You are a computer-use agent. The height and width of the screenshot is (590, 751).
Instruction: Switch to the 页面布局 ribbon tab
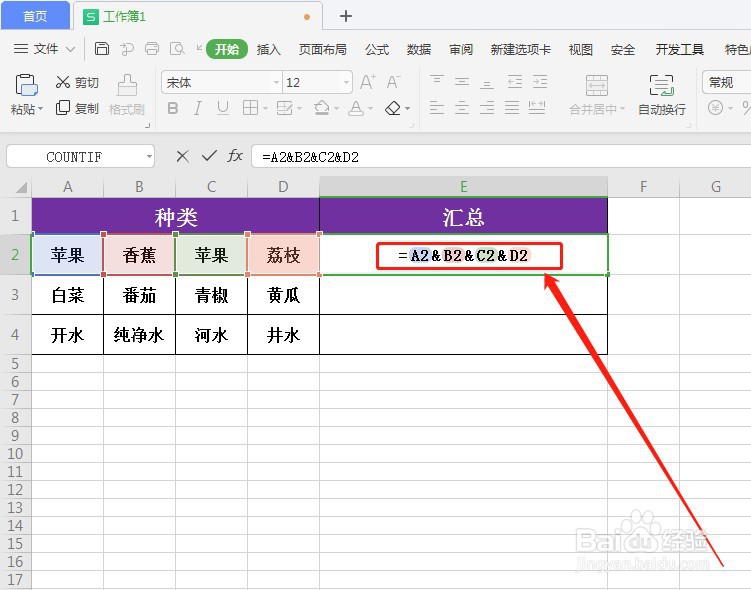[x=322, y=49]
